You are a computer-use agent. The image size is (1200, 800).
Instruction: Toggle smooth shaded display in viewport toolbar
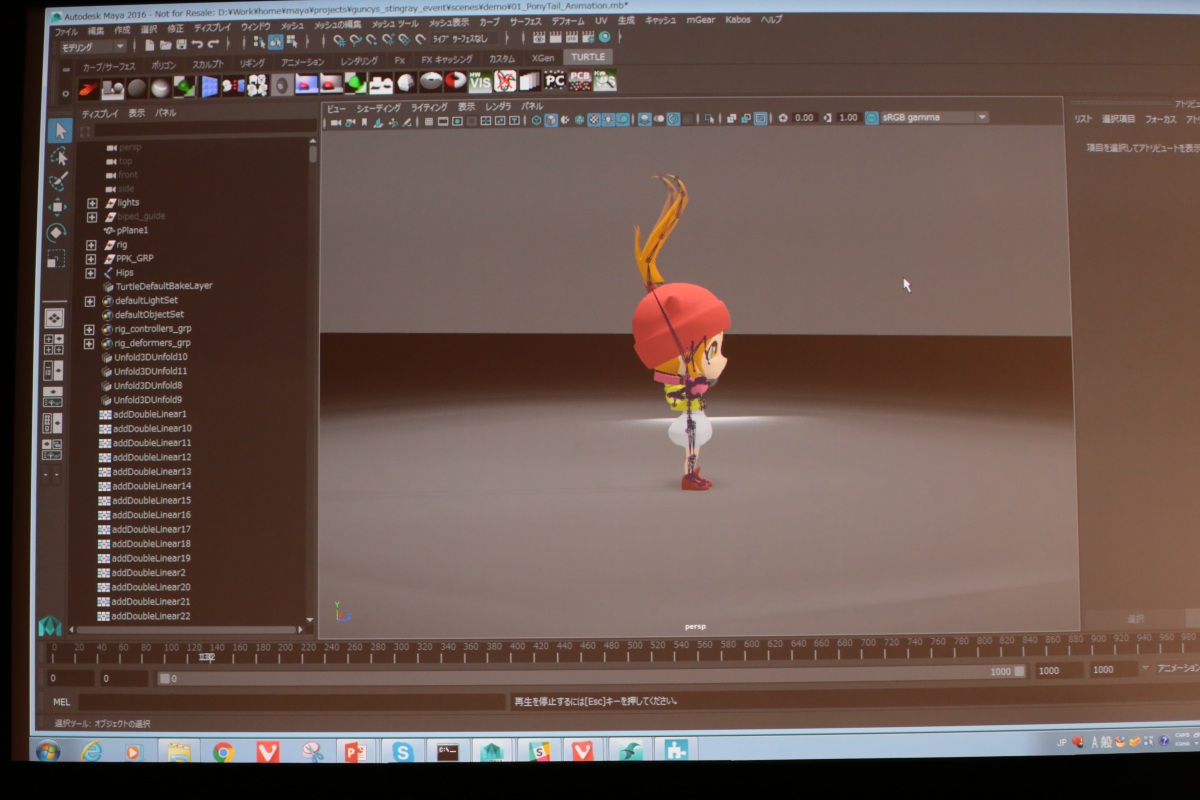(x=550, y=120)
